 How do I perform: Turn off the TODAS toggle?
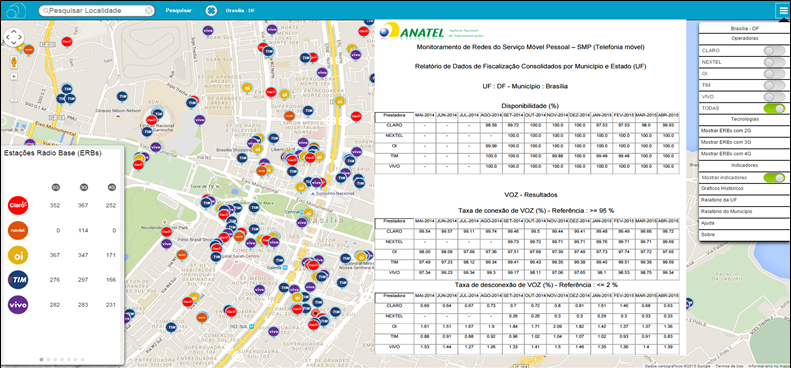click(x=774, y=108)
